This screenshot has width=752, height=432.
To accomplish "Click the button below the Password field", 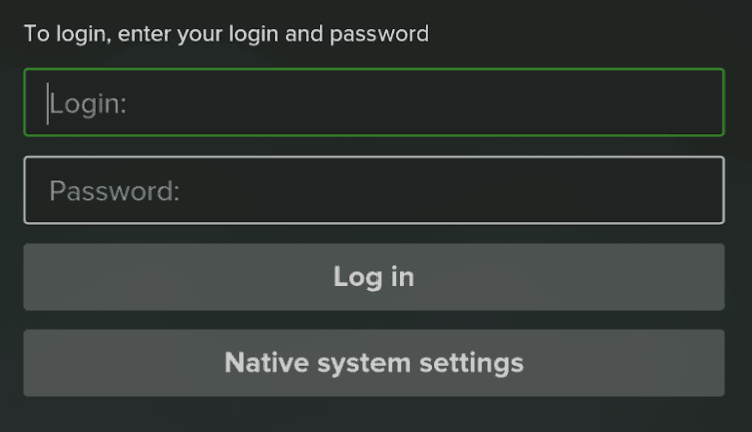I will coord(374,277).
